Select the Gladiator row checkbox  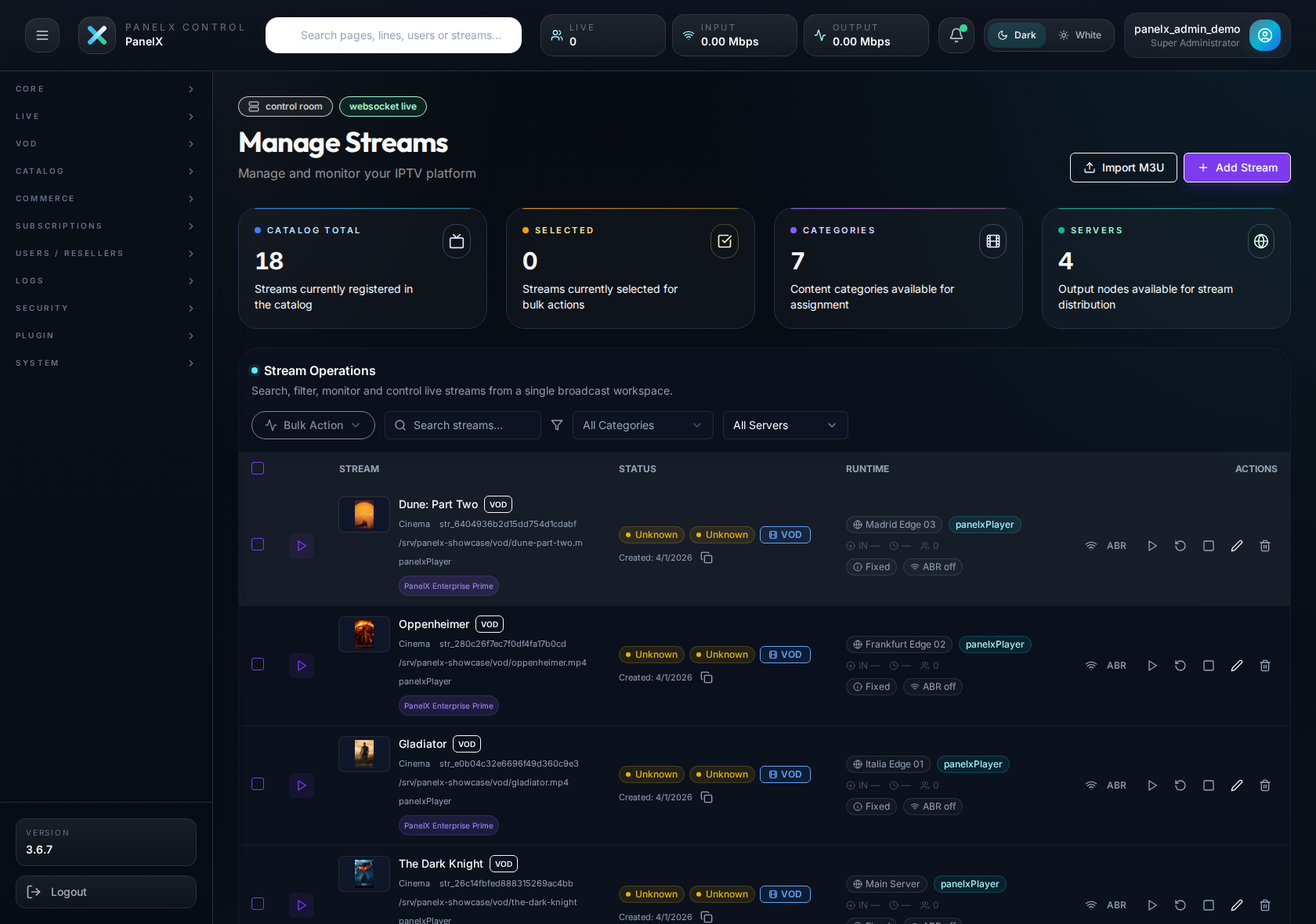click(x=258, y=784)
